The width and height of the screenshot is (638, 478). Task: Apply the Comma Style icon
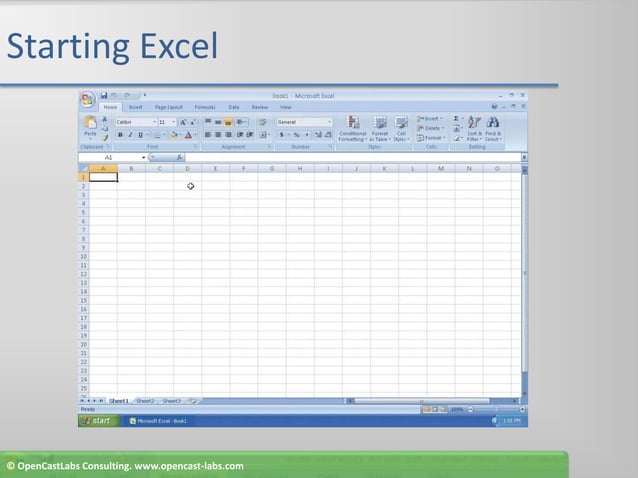click(x=307, y=135)
